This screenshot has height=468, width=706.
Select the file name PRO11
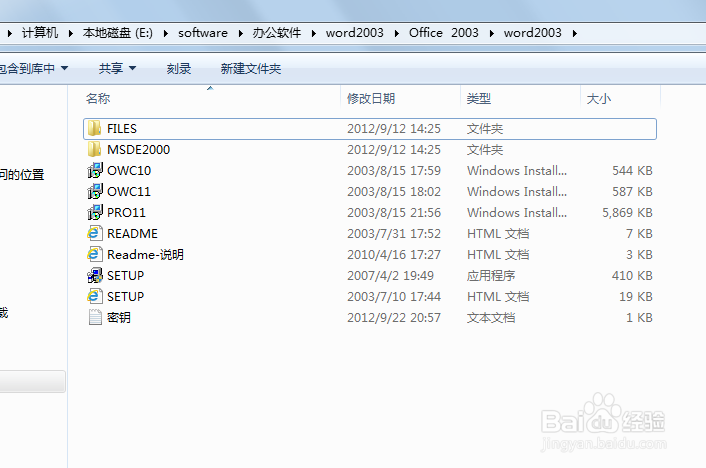coord(127,213)
